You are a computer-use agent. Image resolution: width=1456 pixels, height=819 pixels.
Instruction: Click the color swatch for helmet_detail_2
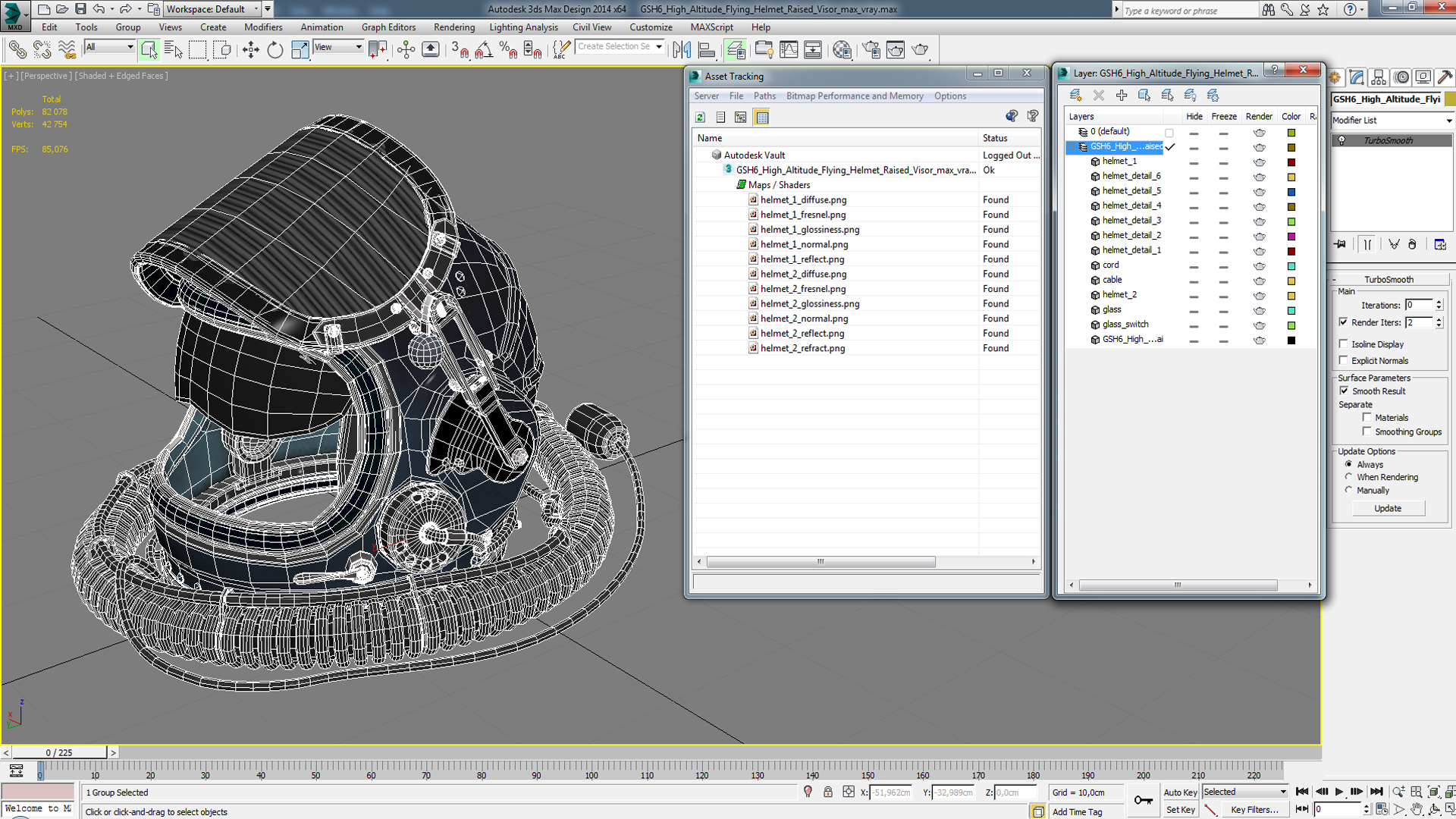click(1291, 237)
